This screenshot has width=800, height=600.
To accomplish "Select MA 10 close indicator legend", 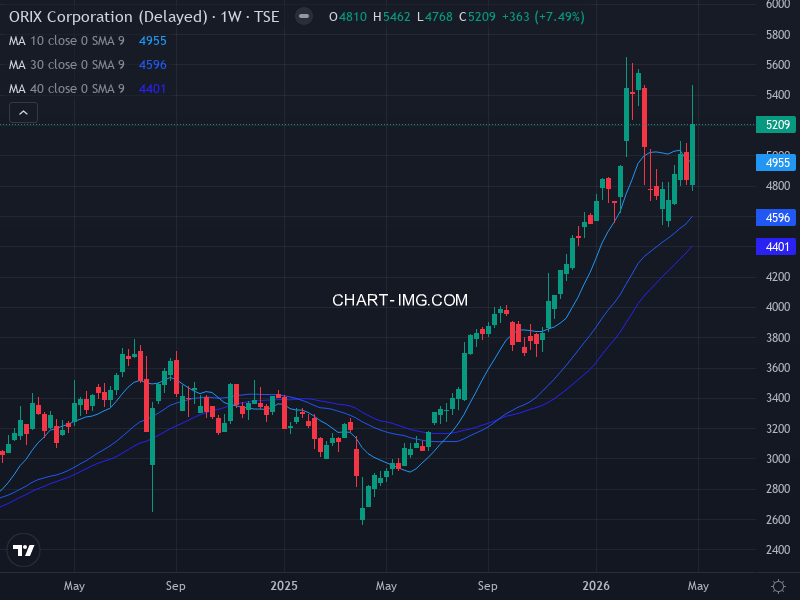I will [66, 41].
